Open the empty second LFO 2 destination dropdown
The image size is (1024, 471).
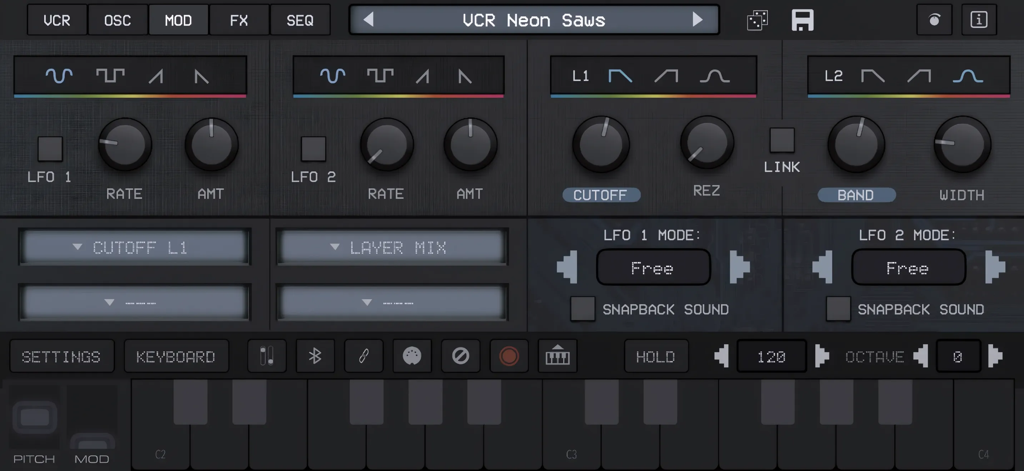point(392,302)
